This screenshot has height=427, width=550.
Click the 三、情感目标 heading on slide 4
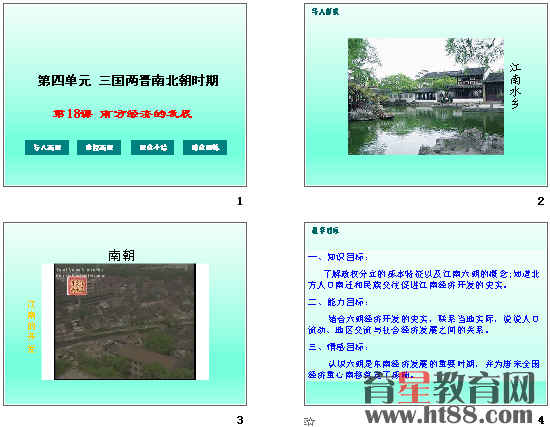click(x=338, y=347)
